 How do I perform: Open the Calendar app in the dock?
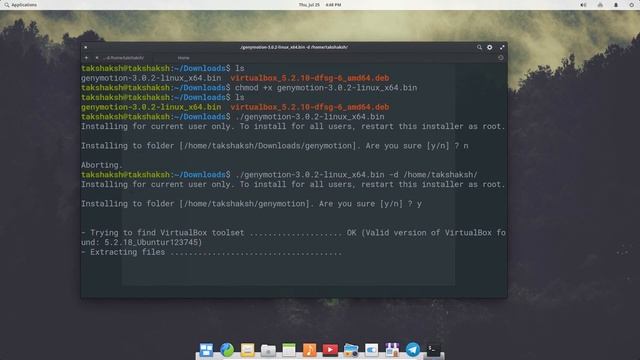[289, 350]
